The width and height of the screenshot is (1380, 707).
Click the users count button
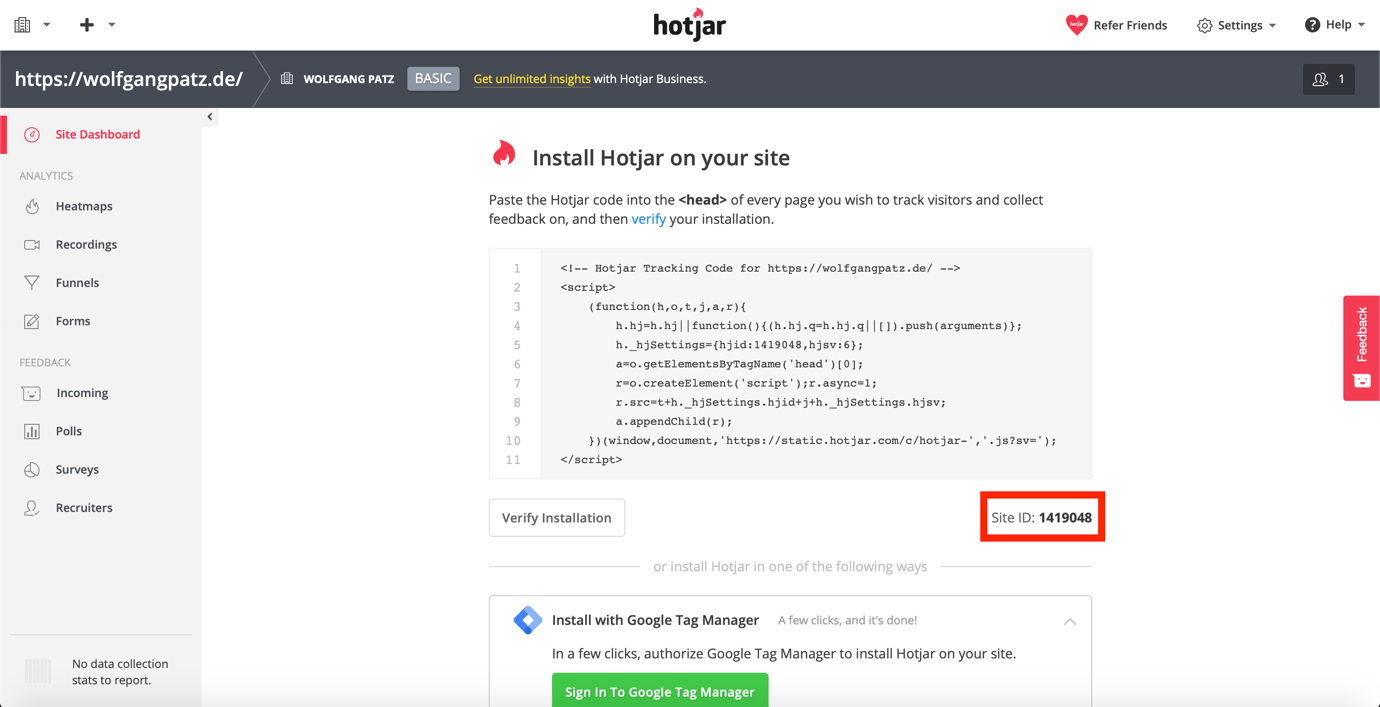(x=1329, y=79)
